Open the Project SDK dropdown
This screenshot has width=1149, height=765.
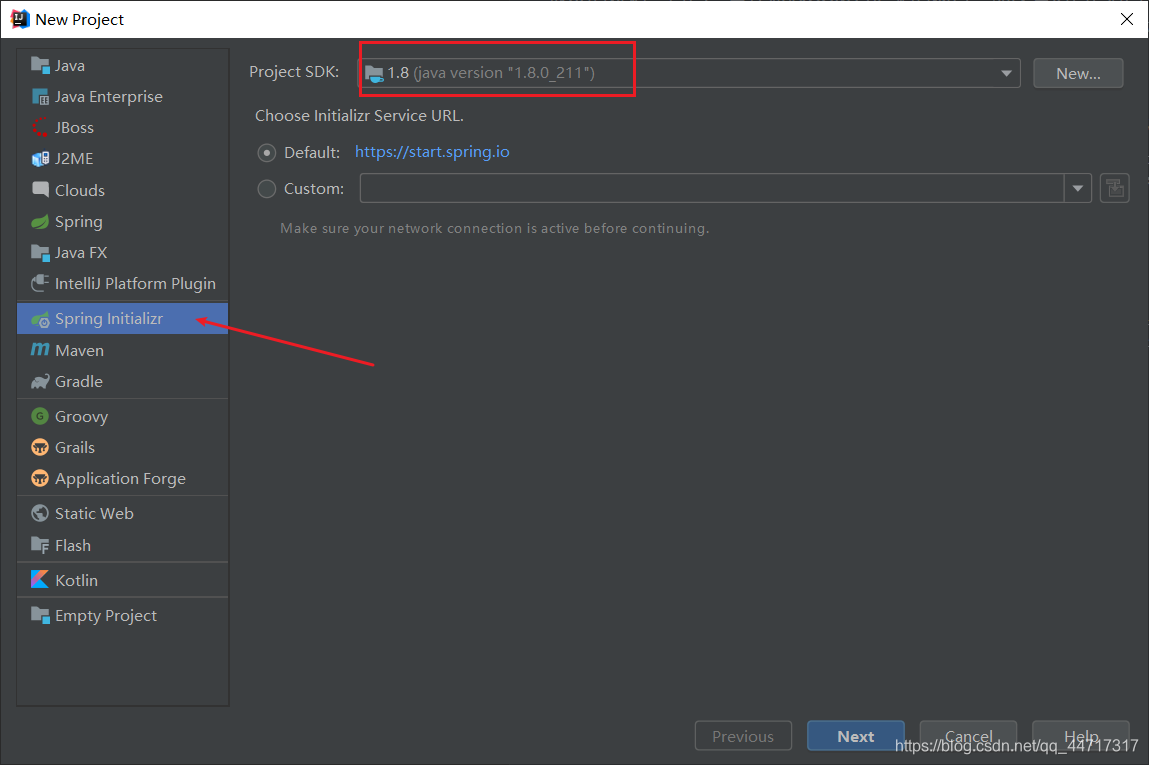coord(1004,72)
